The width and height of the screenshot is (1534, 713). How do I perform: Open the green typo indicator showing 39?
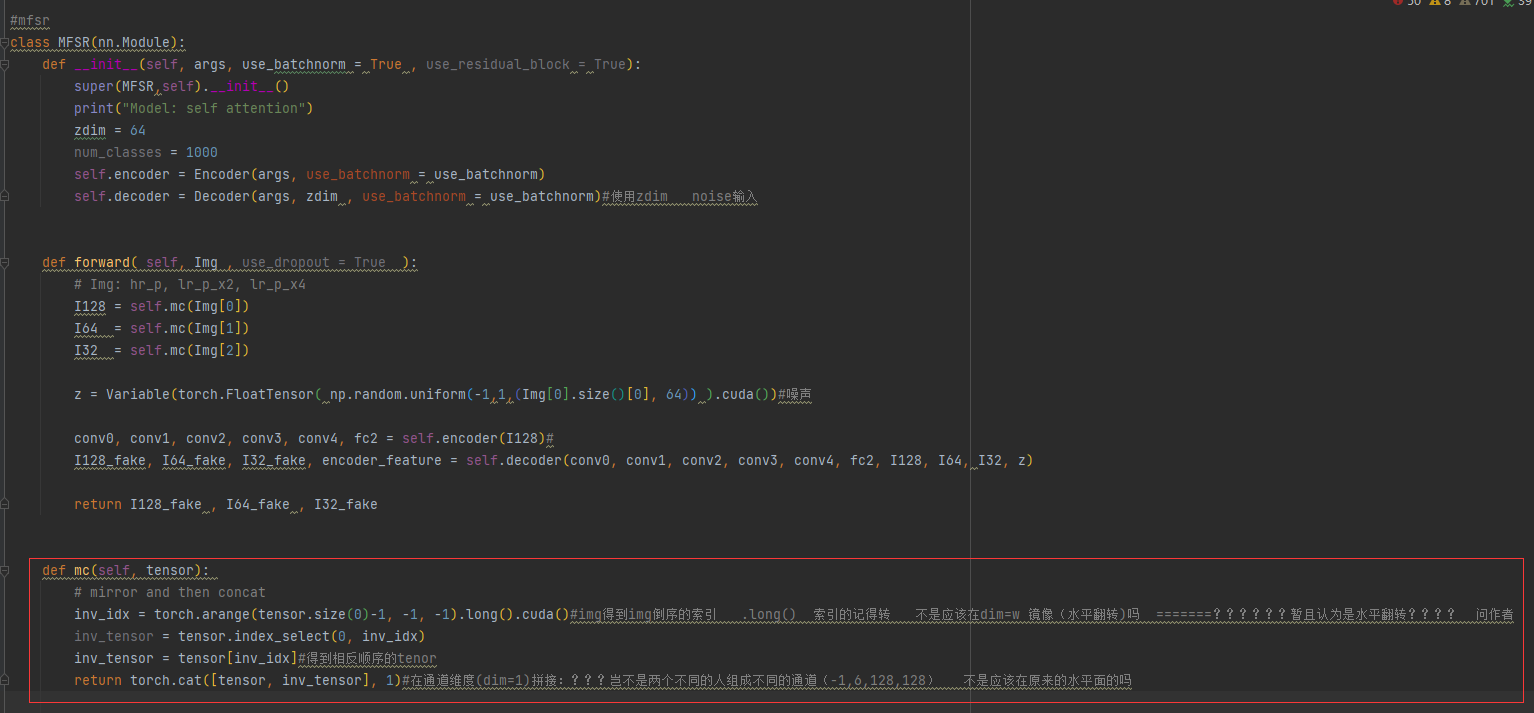(x=1517, y=3)
